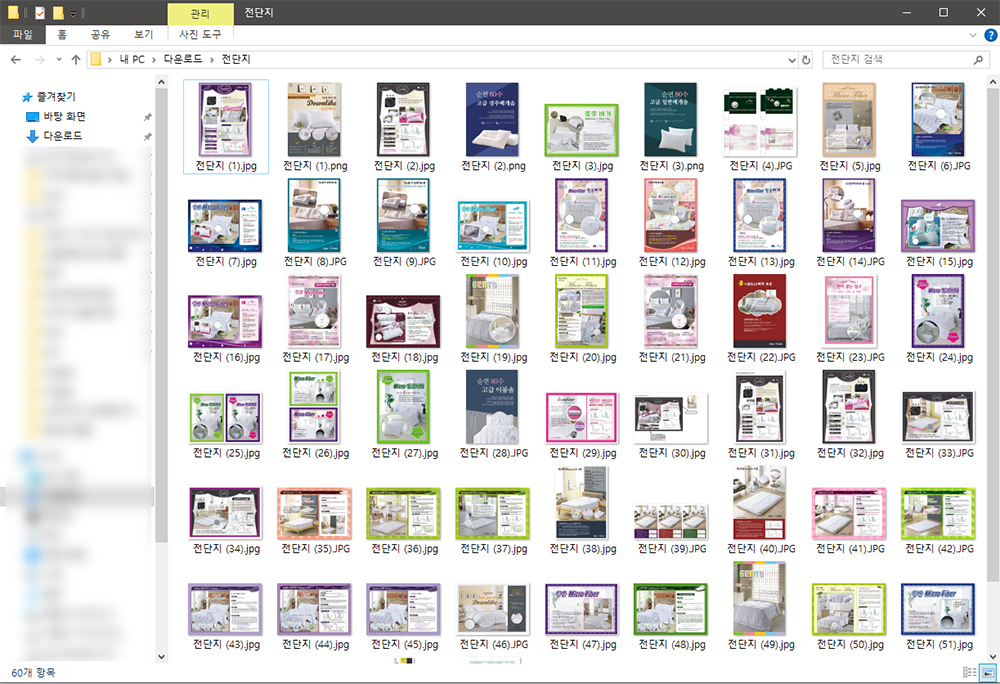This screenshot has height=684, width=1000.
Task: Select 바탕 화면 in the navigation pane
Action: (x=65, y=116)
